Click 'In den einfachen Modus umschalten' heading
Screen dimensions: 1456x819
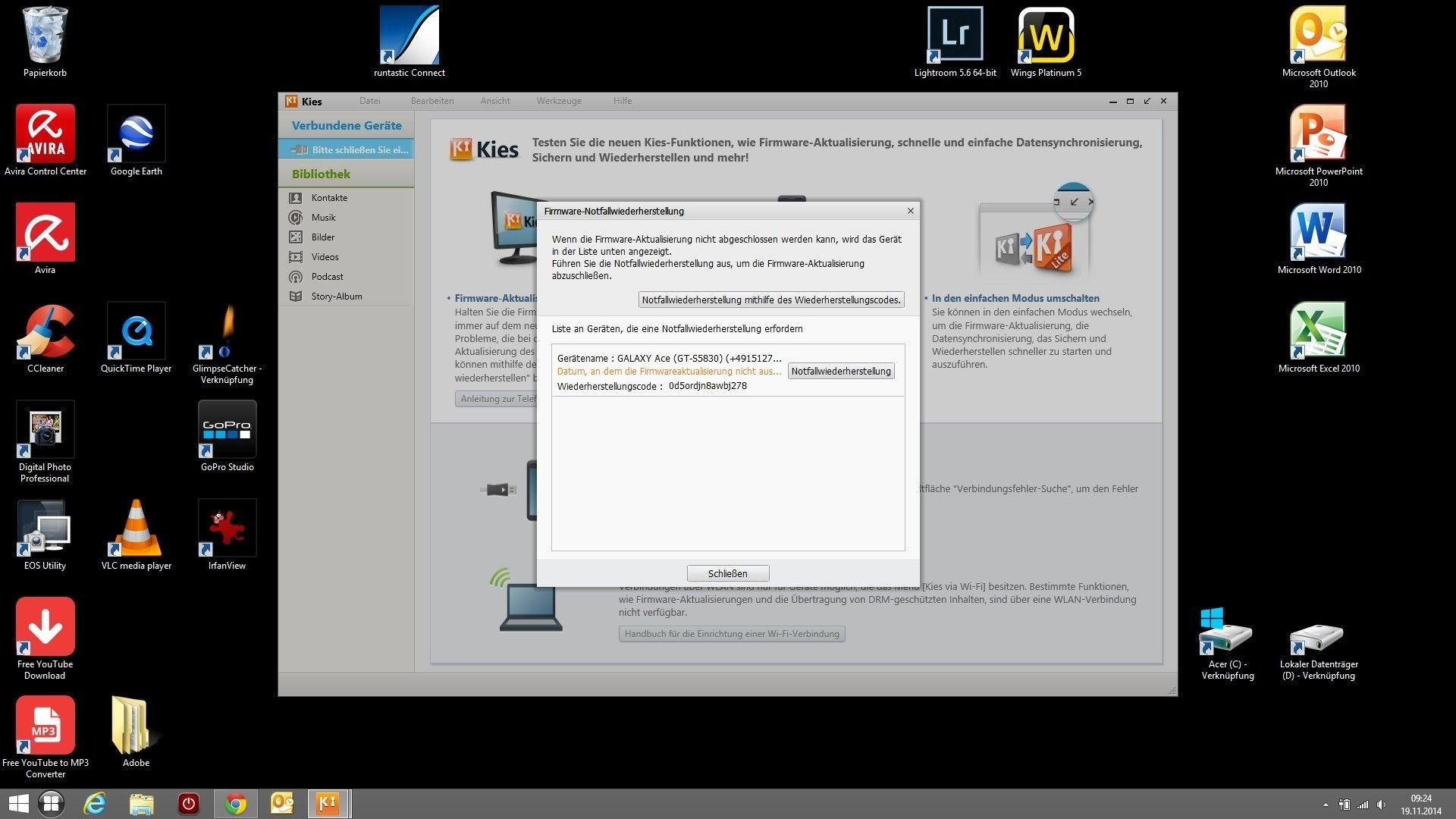tap(1015, 299)
